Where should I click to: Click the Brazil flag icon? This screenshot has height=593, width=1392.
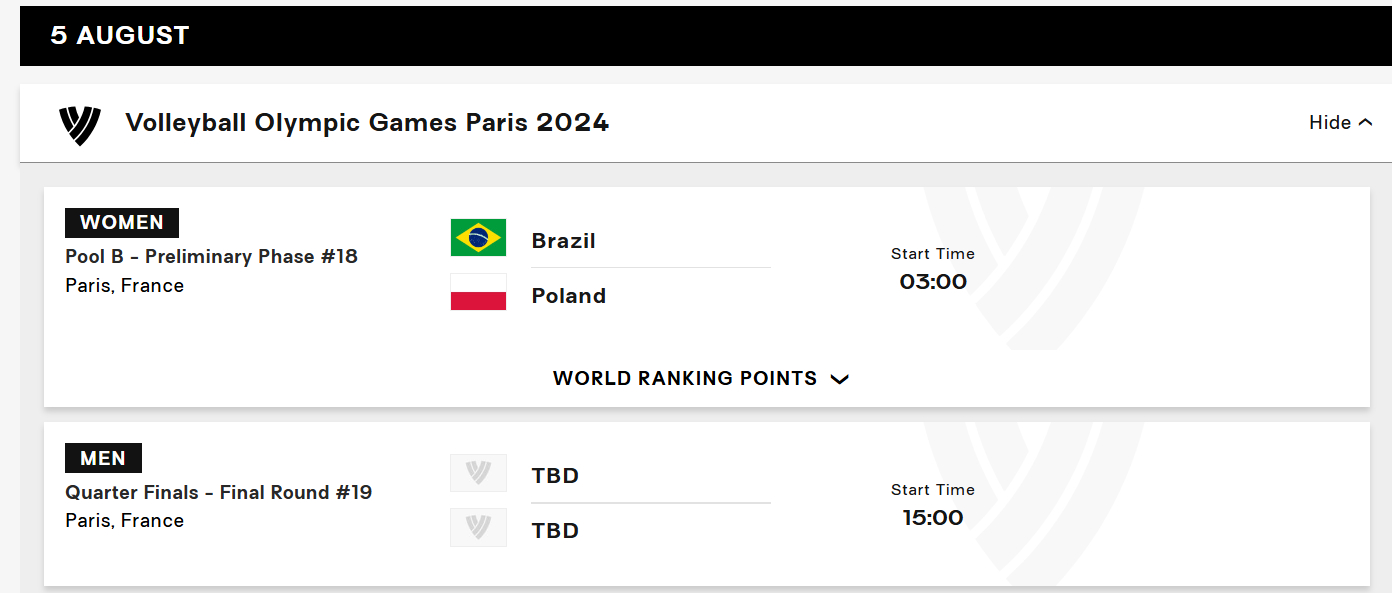(x=478, y=238)
